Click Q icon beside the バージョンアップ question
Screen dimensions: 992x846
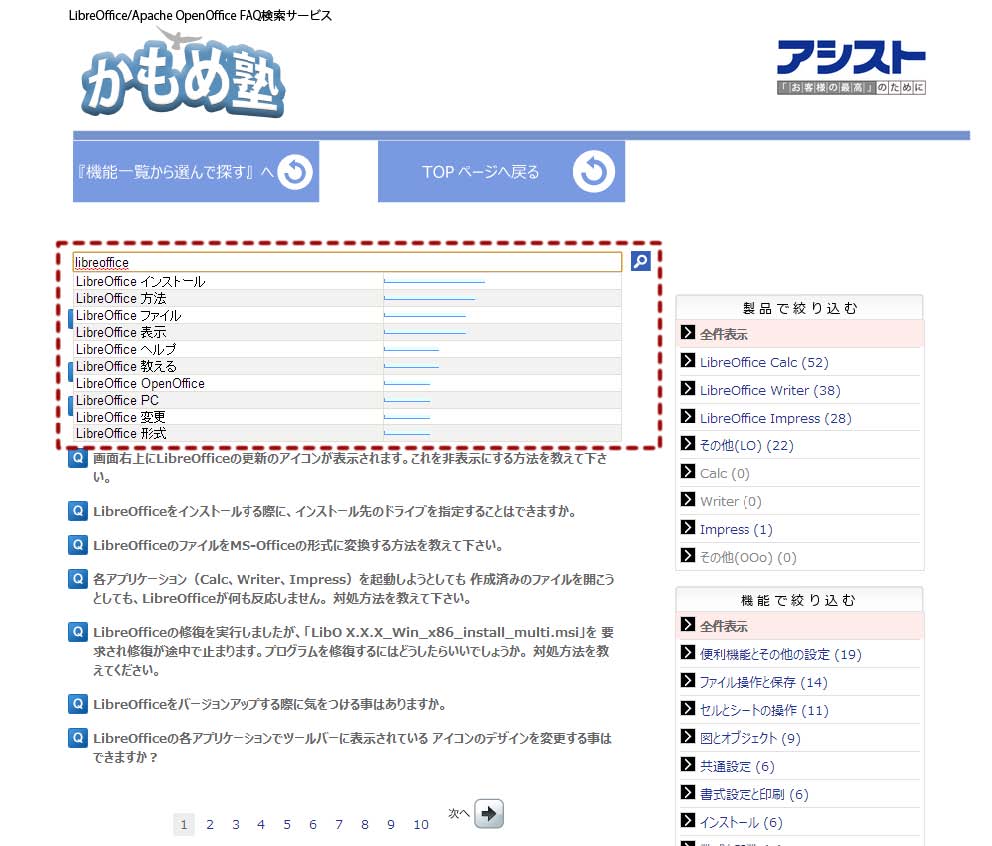tap(78, 704)
